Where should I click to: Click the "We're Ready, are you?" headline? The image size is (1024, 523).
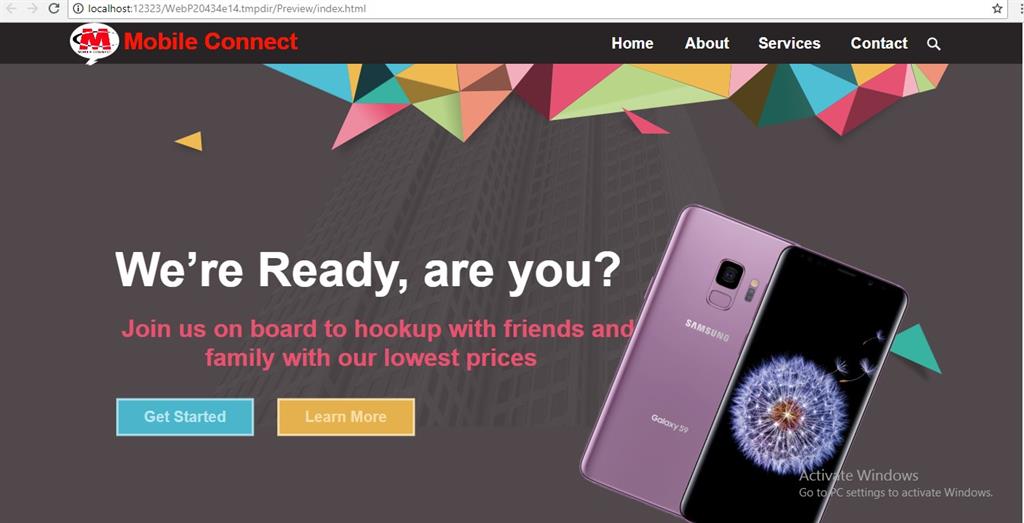368,269
